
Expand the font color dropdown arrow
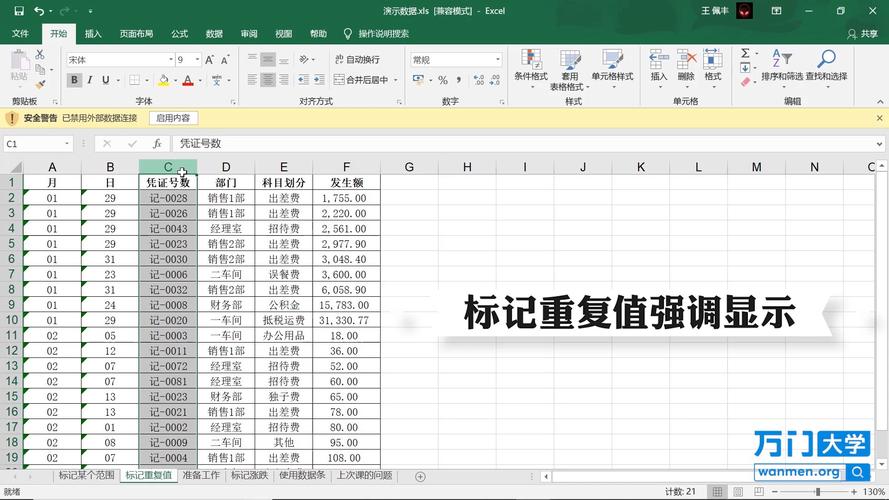(x=200, y=80)
